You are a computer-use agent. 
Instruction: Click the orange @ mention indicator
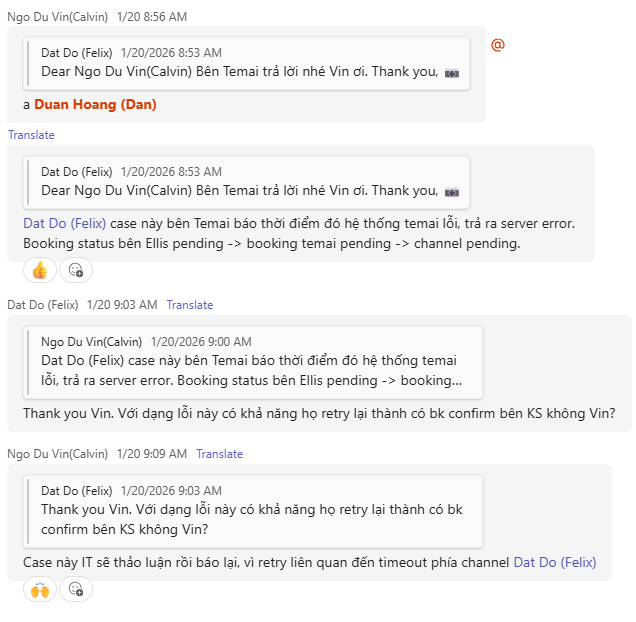(x=497, y=45)
